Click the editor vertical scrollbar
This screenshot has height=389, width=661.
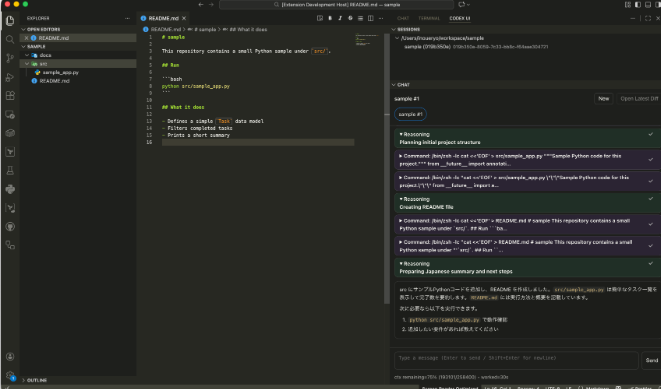click(x=387, y=169)
